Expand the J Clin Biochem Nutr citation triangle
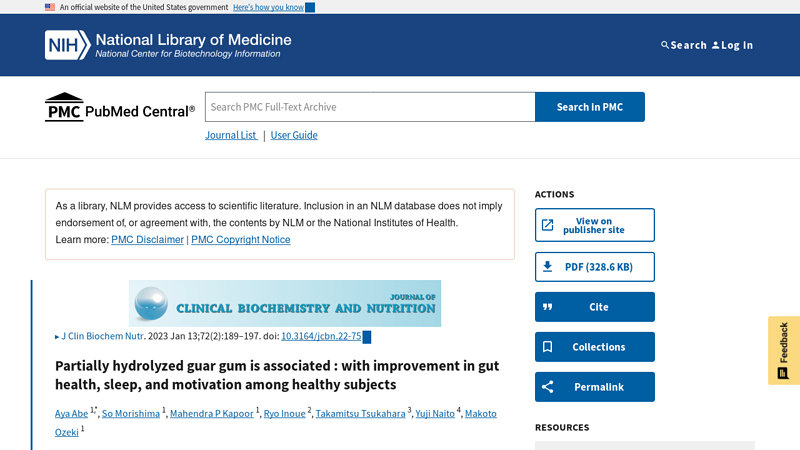This screenshot has width=800, height=450. coord(57,337)
